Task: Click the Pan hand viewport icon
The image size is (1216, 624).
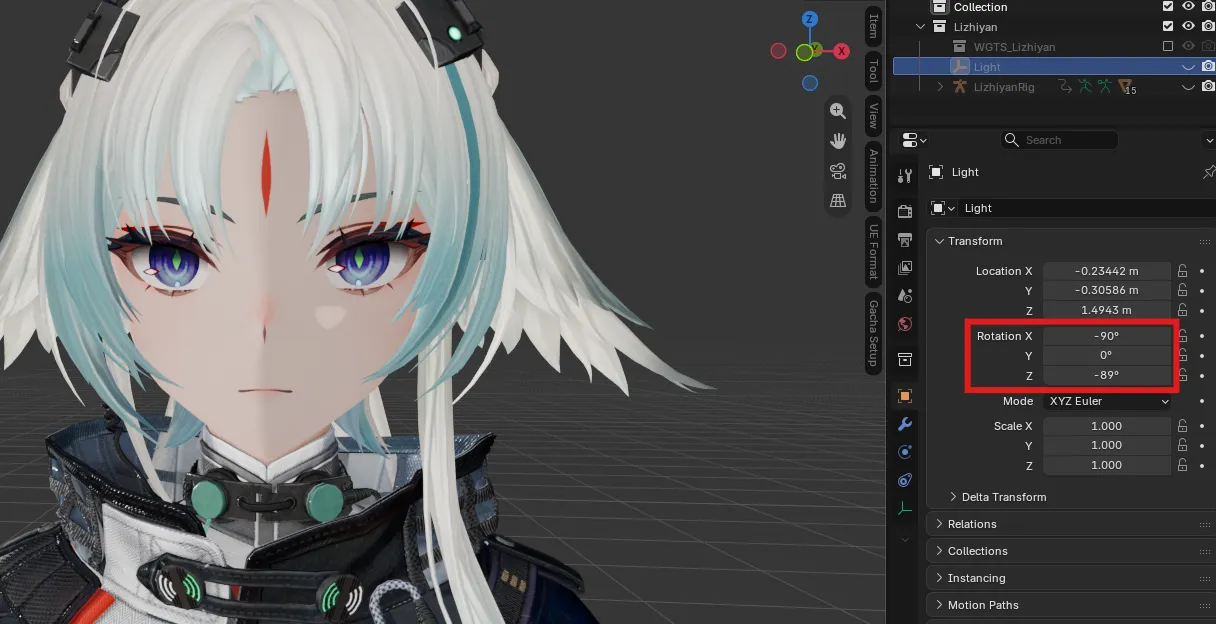Action: (838, 141)
